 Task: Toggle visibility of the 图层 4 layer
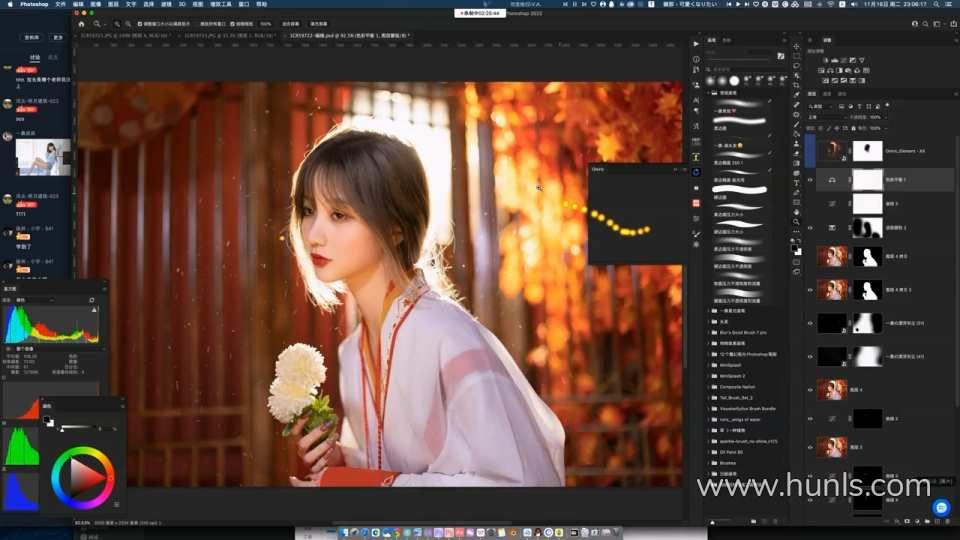(x=810, y=389)
